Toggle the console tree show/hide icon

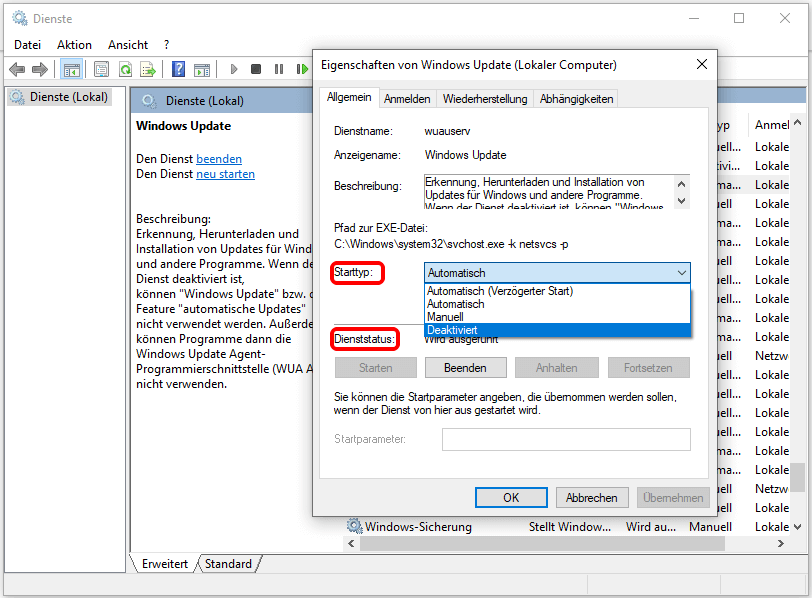(x=71, y=69)
